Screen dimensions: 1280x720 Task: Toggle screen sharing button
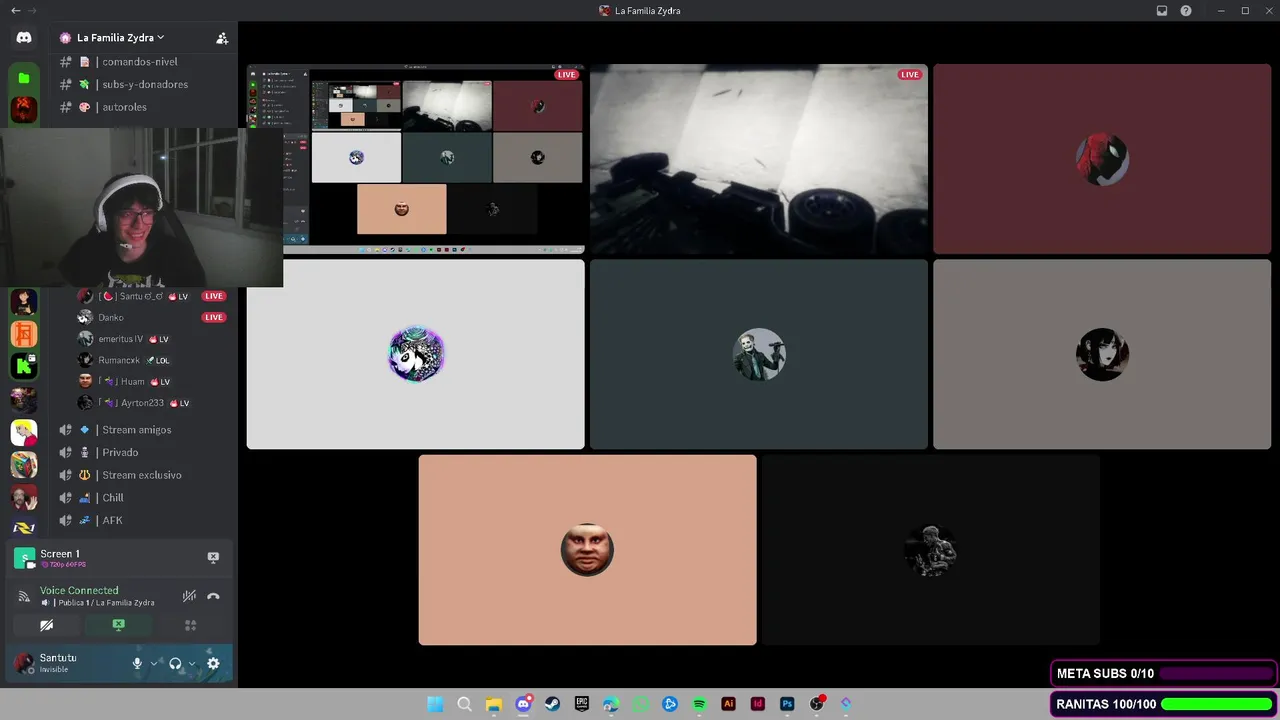(x=118, y=625)
